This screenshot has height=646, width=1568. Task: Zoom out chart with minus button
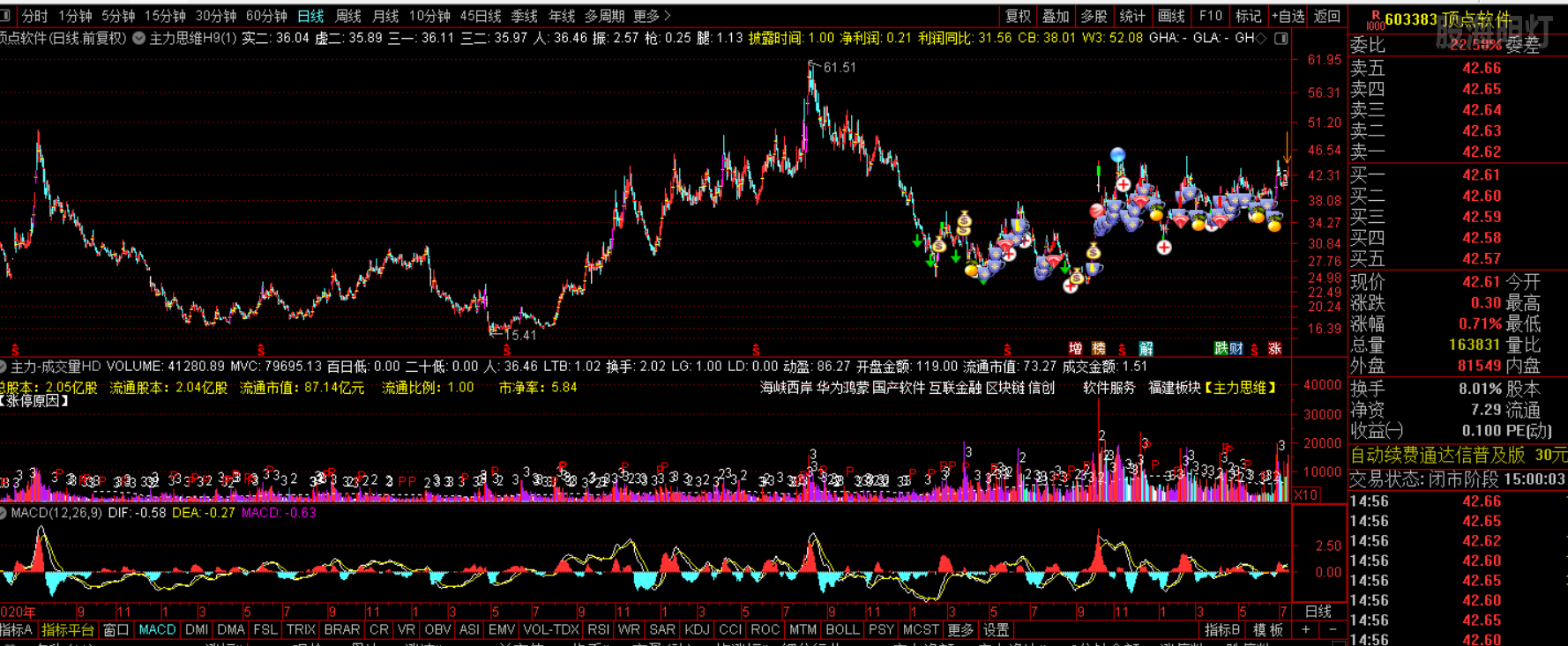(1332, 629)
